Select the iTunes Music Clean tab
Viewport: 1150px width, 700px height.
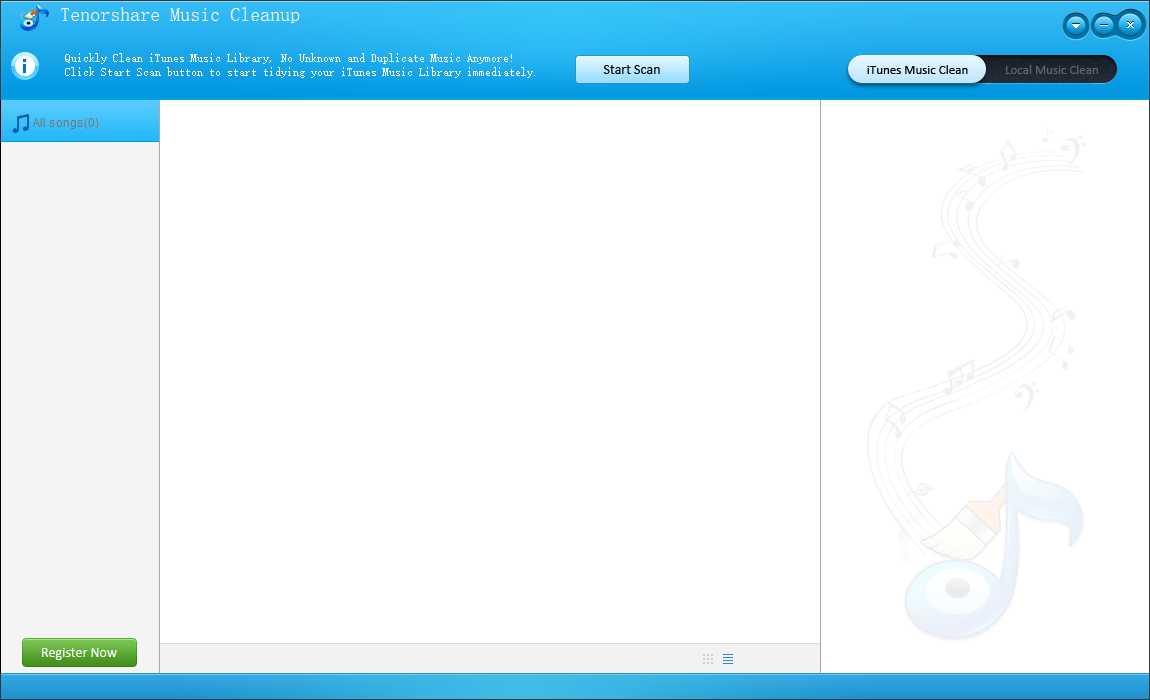coord(916,69)
